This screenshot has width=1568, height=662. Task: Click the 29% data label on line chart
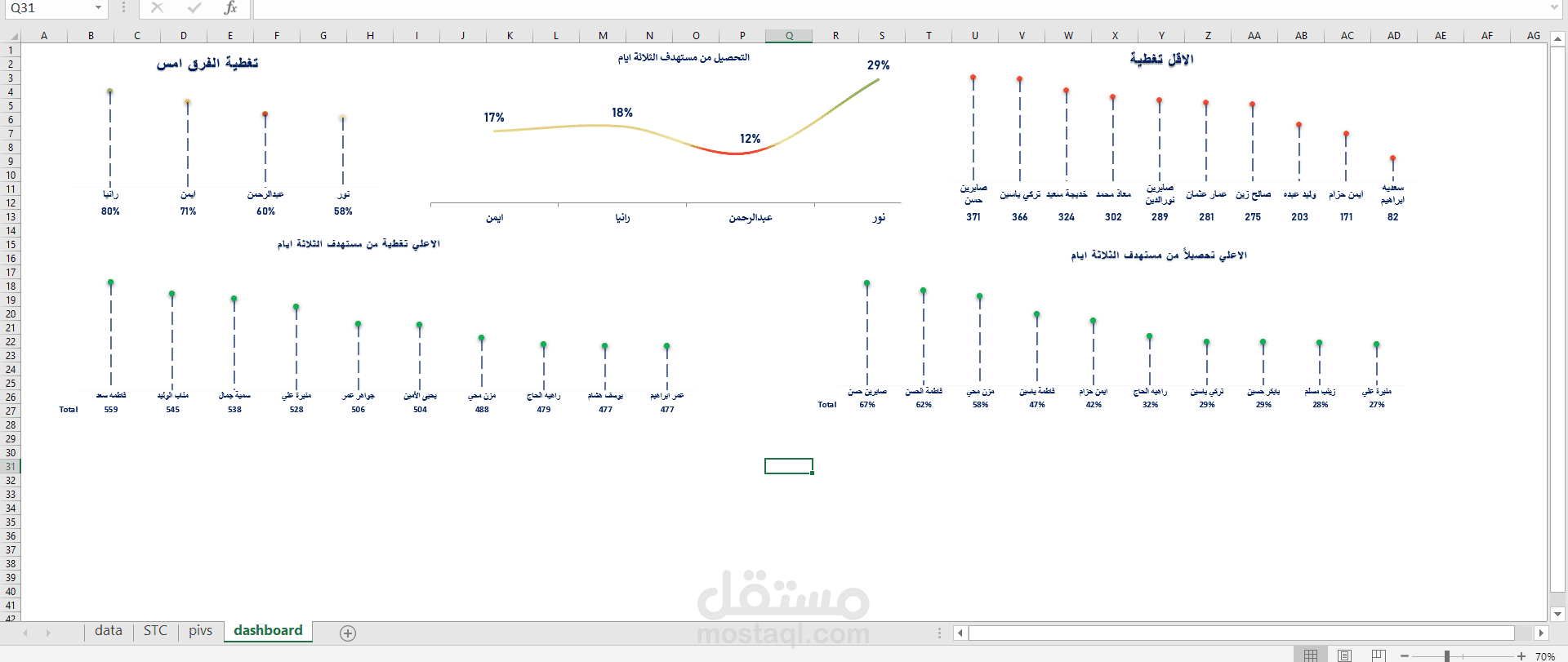(x=878, y=65)
